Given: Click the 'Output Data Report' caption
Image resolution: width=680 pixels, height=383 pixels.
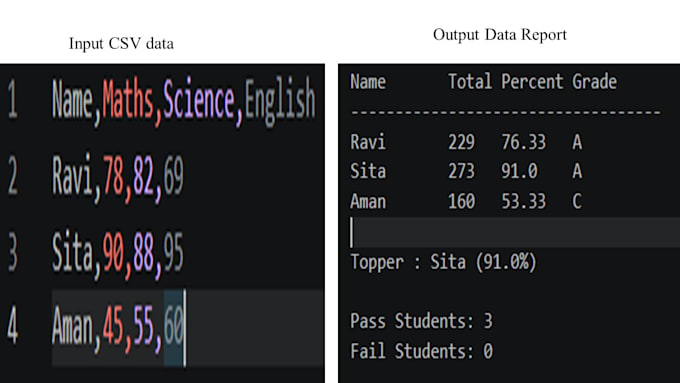Looking at the screenshot, I should (500, 34).
